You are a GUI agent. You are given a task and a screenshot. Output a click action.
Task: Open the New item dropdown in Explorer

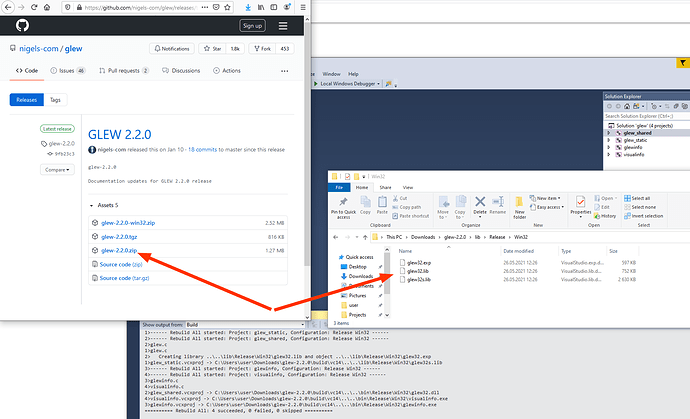pyautogui.click(x=545, y=198)
